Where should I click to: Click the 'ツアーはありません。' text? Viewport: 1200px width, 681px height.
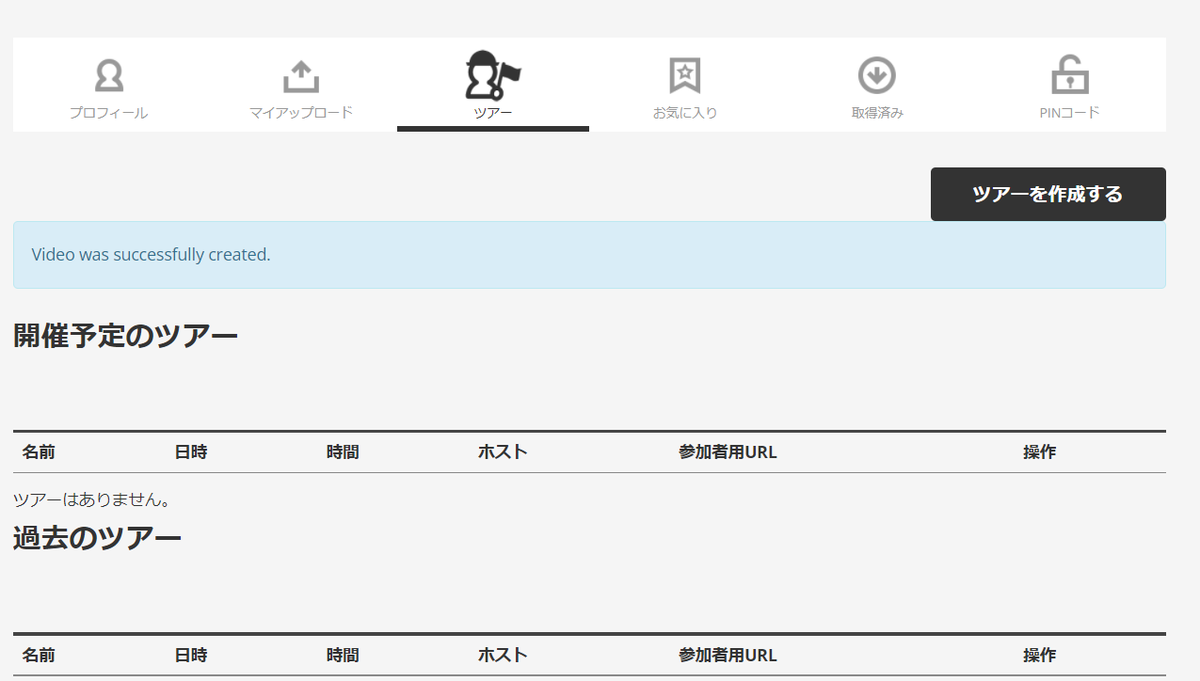coord(91,499)
